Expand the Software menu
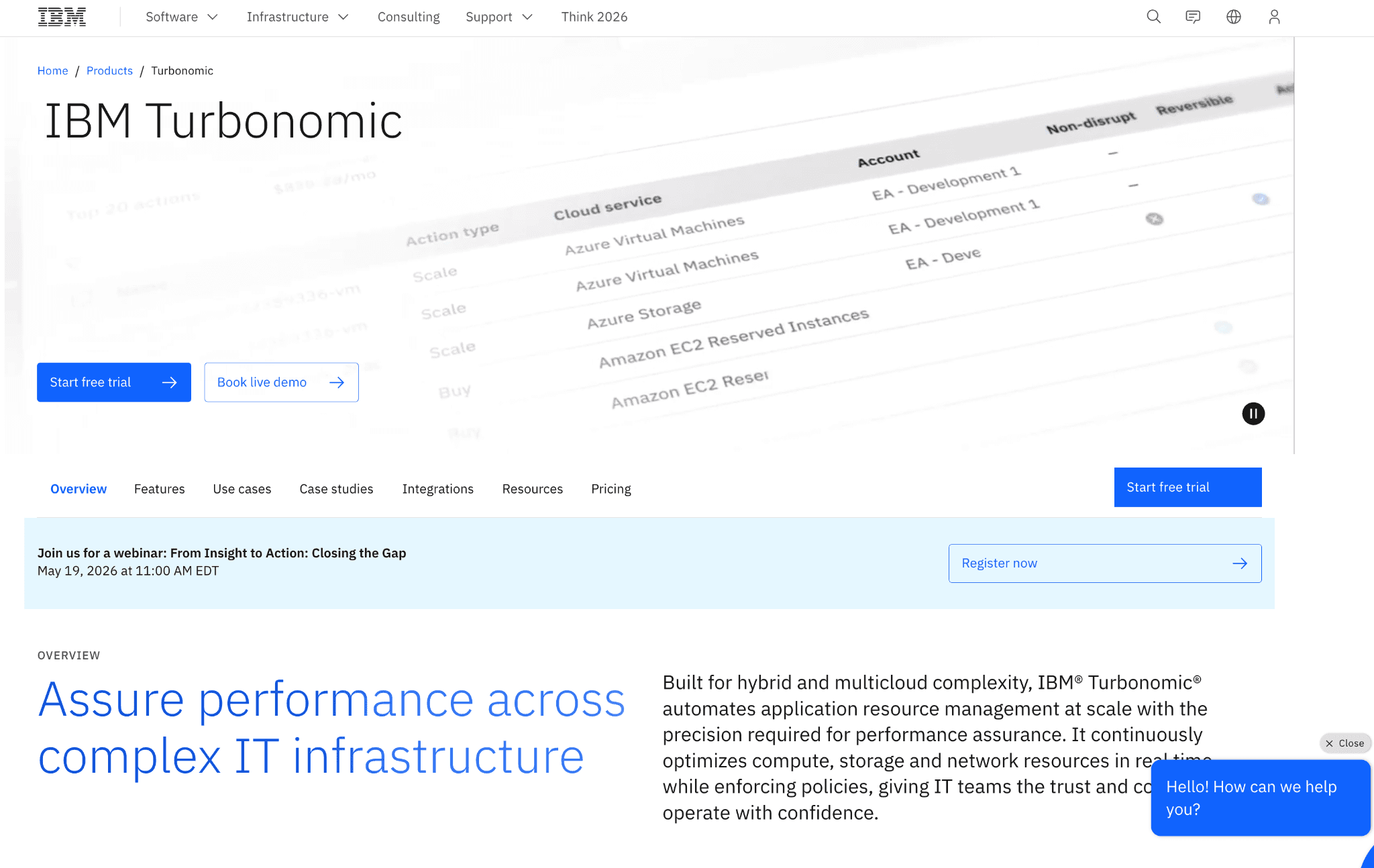The image size is (1374, 868). pos(182,17)
